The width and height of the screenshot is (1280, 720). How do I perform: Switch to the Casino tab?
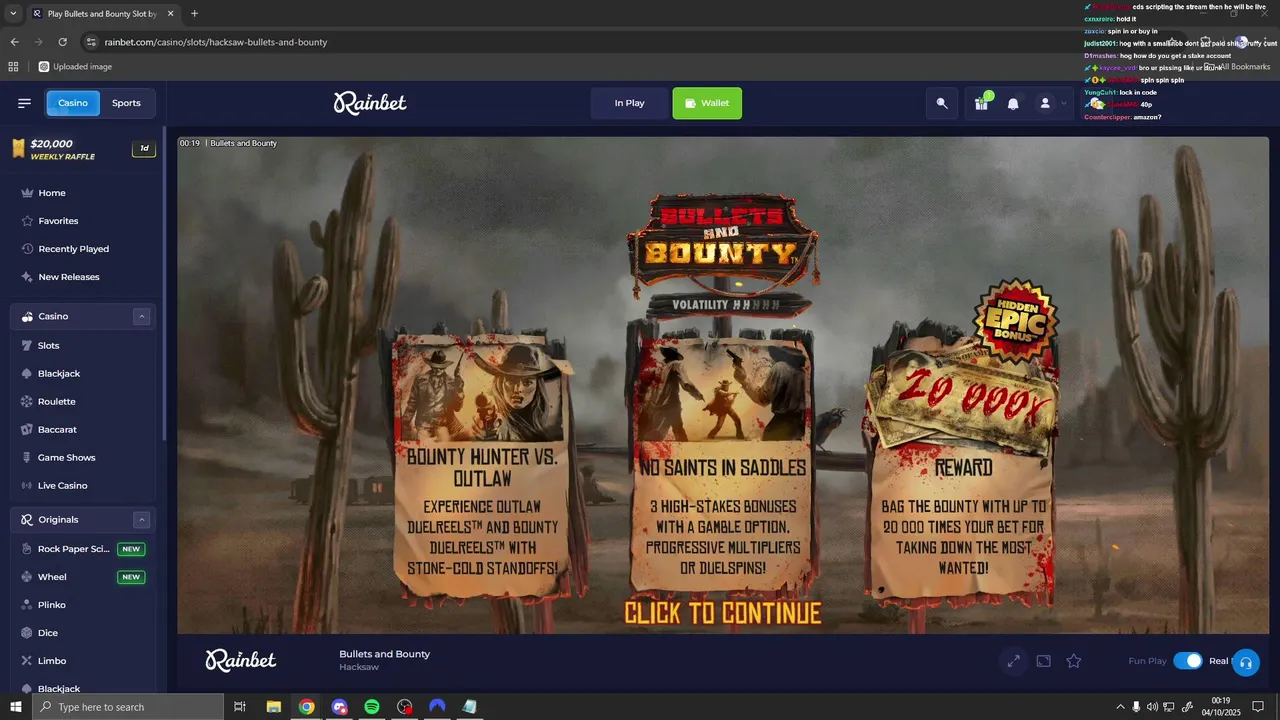click(73, 103)
